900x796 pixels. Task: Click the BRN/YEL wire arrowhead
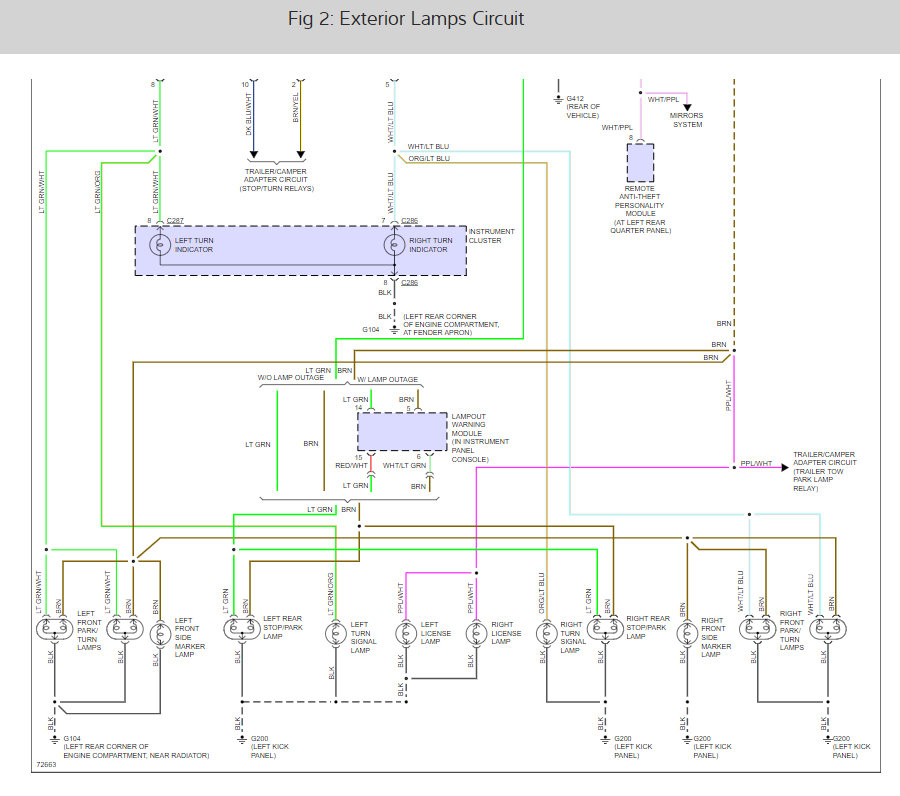pyautogui.click(x=300, y=154)
